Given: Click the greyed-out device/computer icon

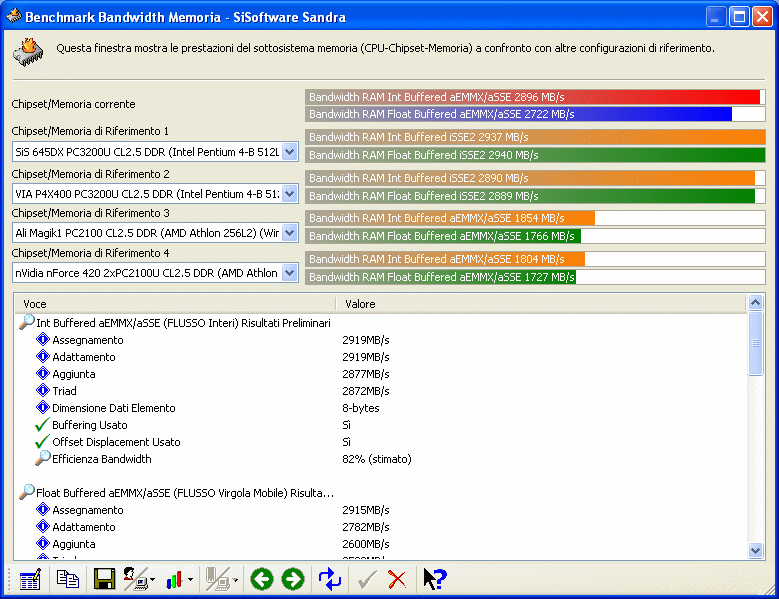Looking at the screenshot, I should pyautogui.click(x=217, y=579).
